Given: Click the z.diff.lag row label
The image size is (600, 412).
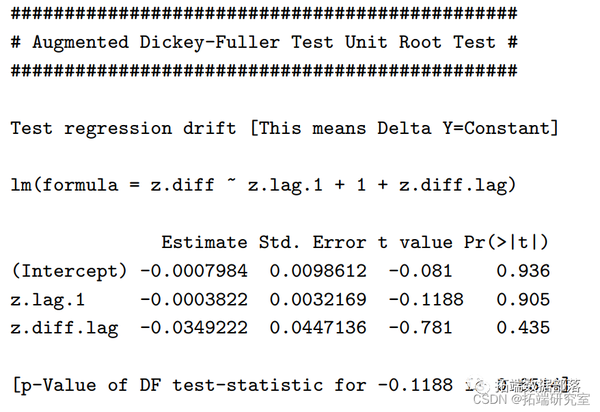Looking at the screenshot, I should pyautogui.click(x=64, y=327).
